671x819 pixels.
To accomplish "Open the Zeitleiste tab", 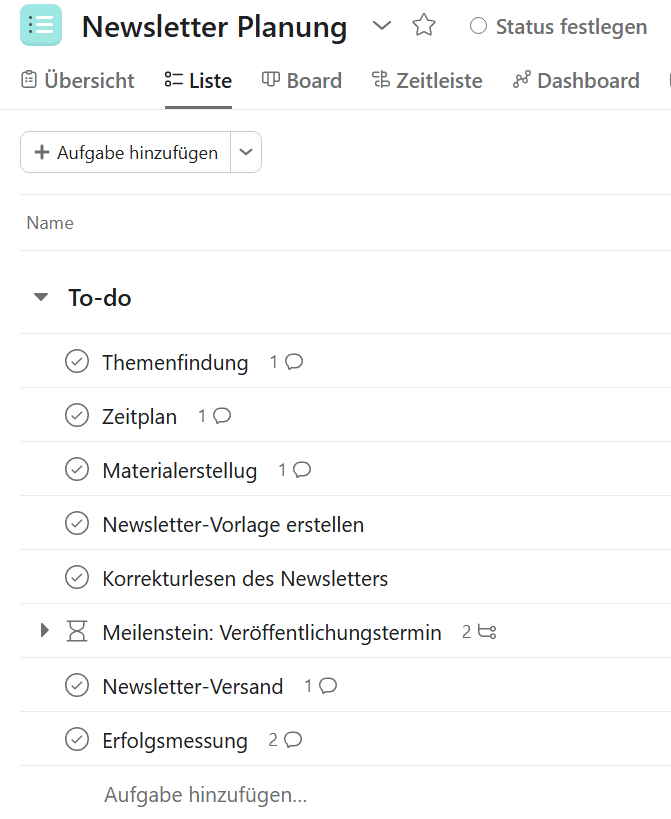I will [427, 80].
